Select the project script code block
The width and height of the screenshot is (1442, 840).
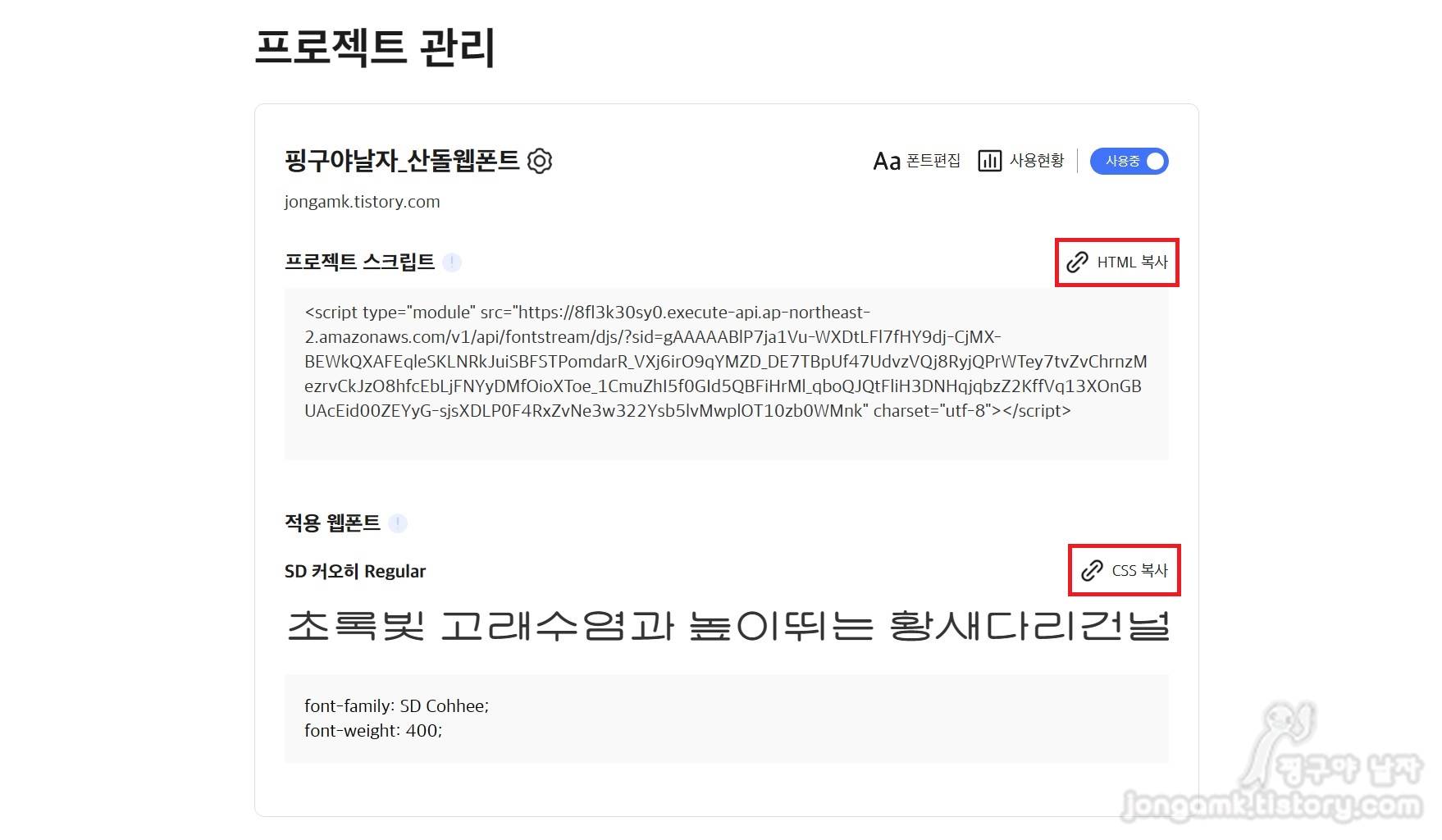[x=726, y=373]
